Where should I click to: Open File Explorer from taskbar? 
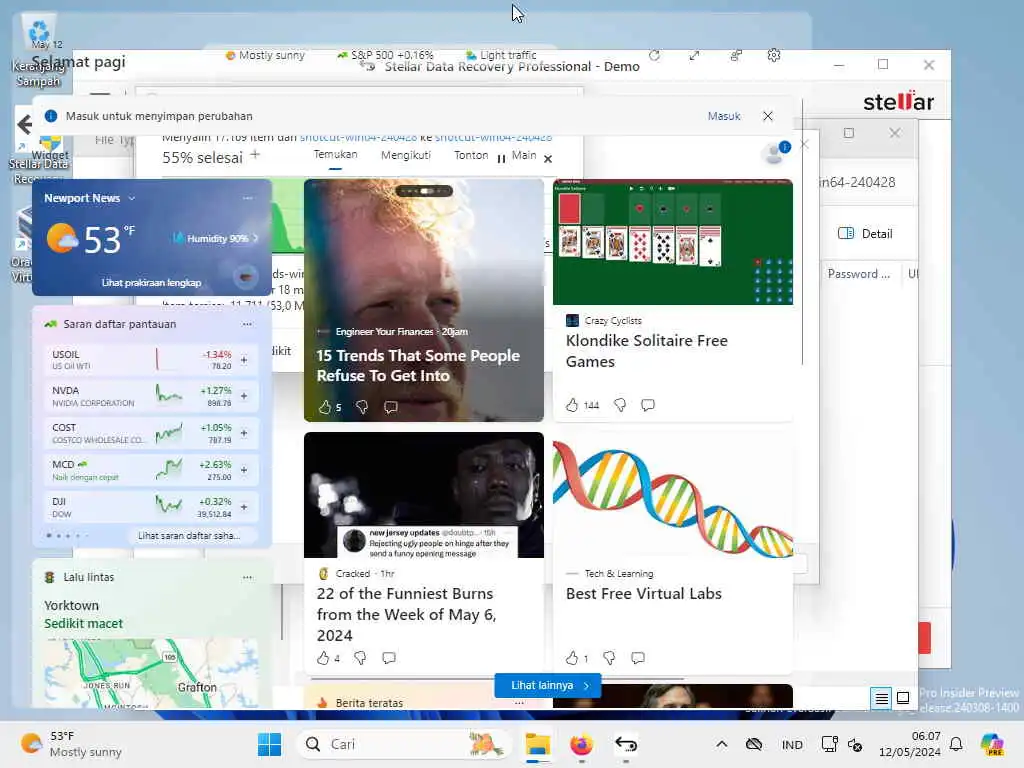(x=537, y=744)
